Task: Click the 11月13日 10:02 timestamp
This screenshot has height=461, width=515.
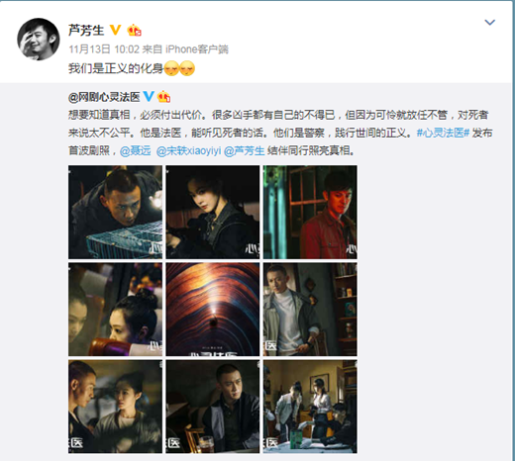Action: point(104,49)
